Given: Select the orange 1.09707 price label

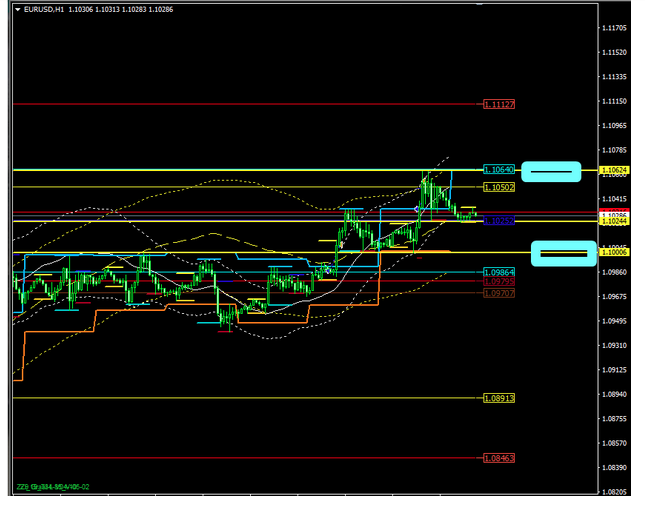Looking at the screenshot, I should click(498, 293).
